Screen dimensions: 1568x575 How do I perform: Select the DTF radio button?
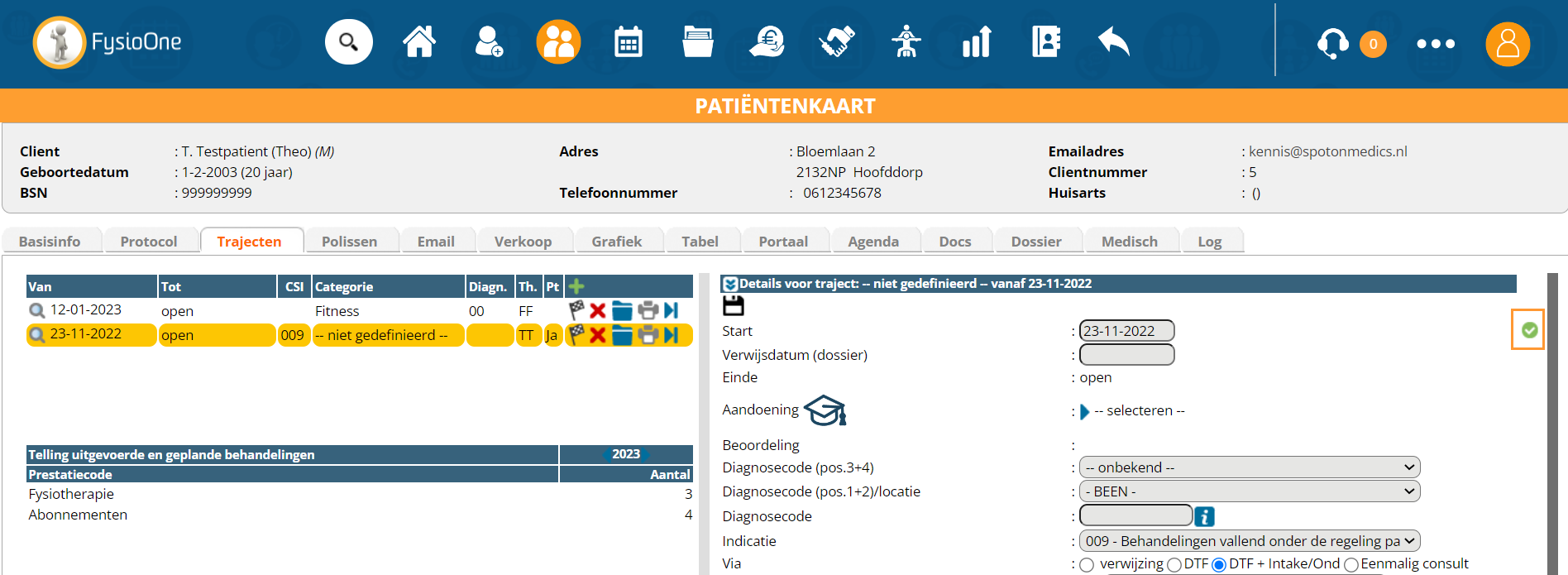coord(1174,565)
